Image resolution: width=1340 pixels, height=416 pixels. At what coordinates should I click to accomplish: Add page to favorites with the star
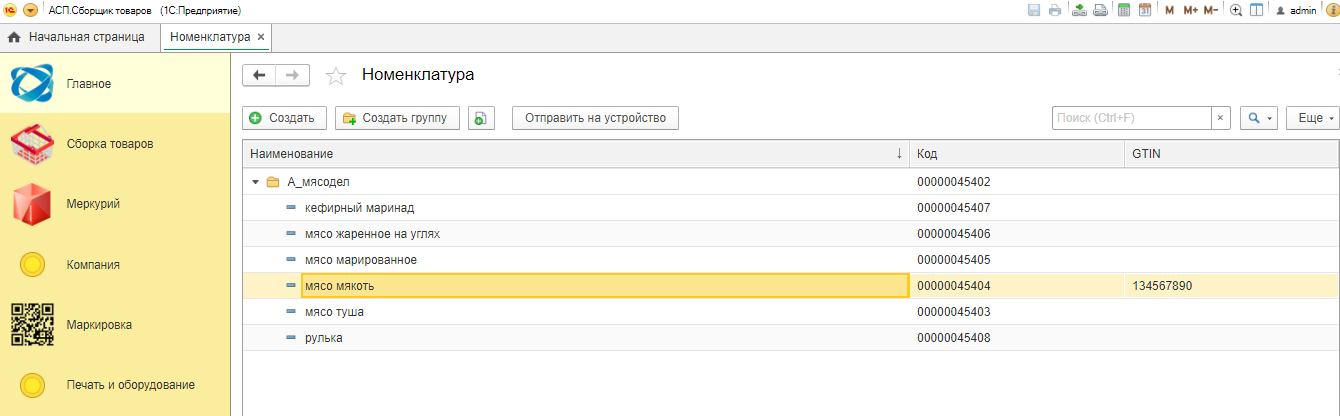[336, 75]
